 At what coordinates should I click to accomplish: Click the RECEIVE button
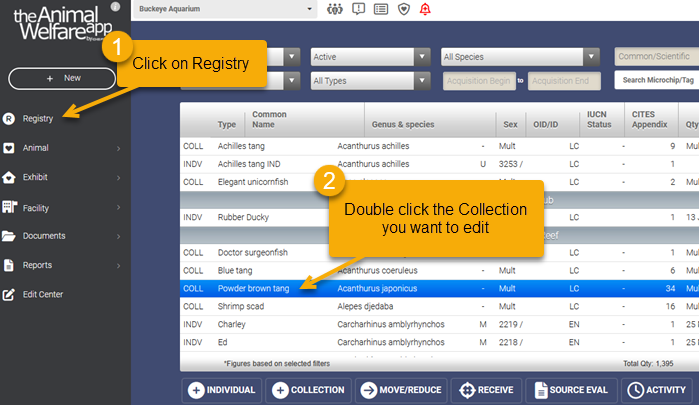tap(486, 390)
